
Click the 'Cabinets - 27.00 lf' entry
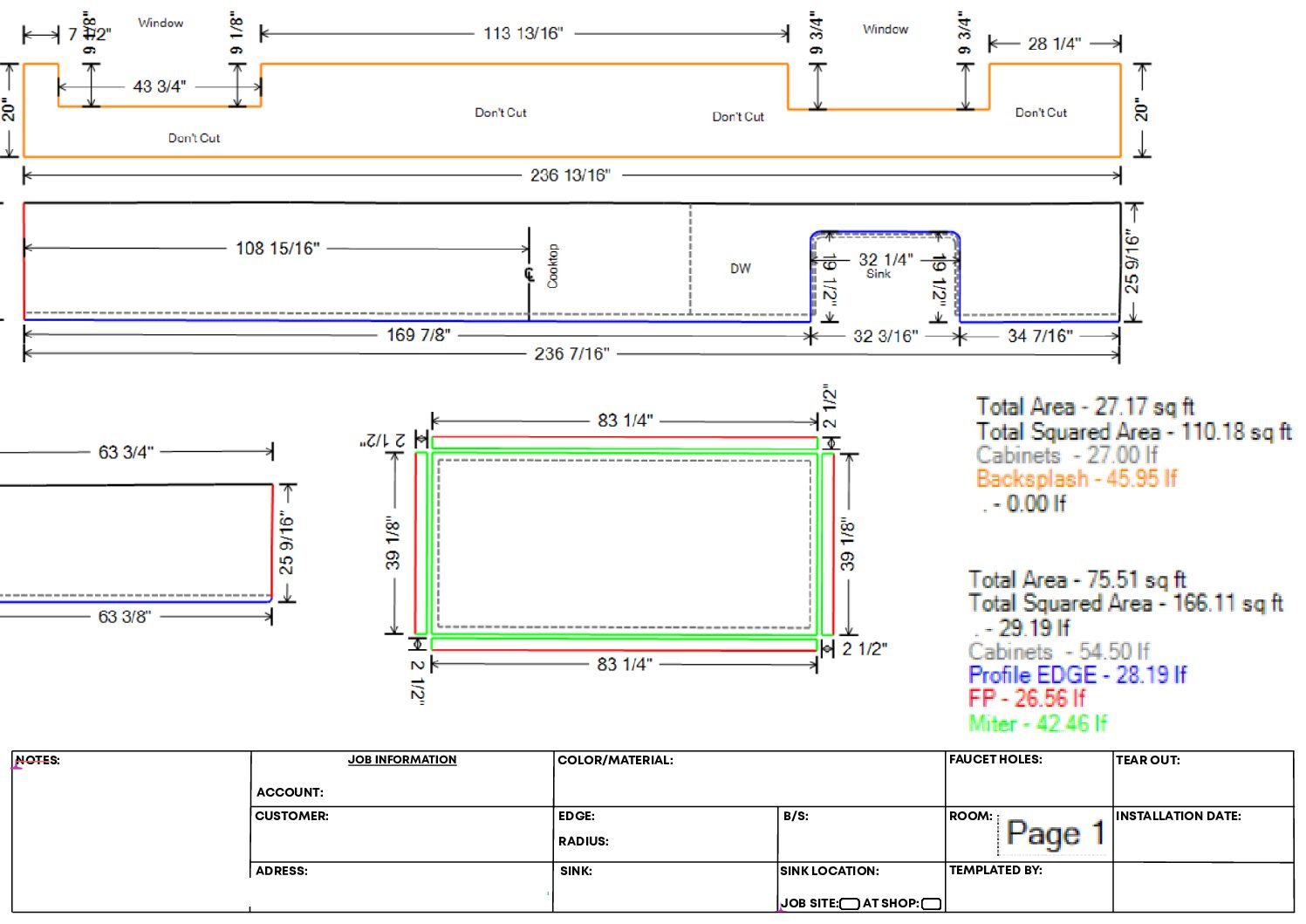coord(1067,455)
